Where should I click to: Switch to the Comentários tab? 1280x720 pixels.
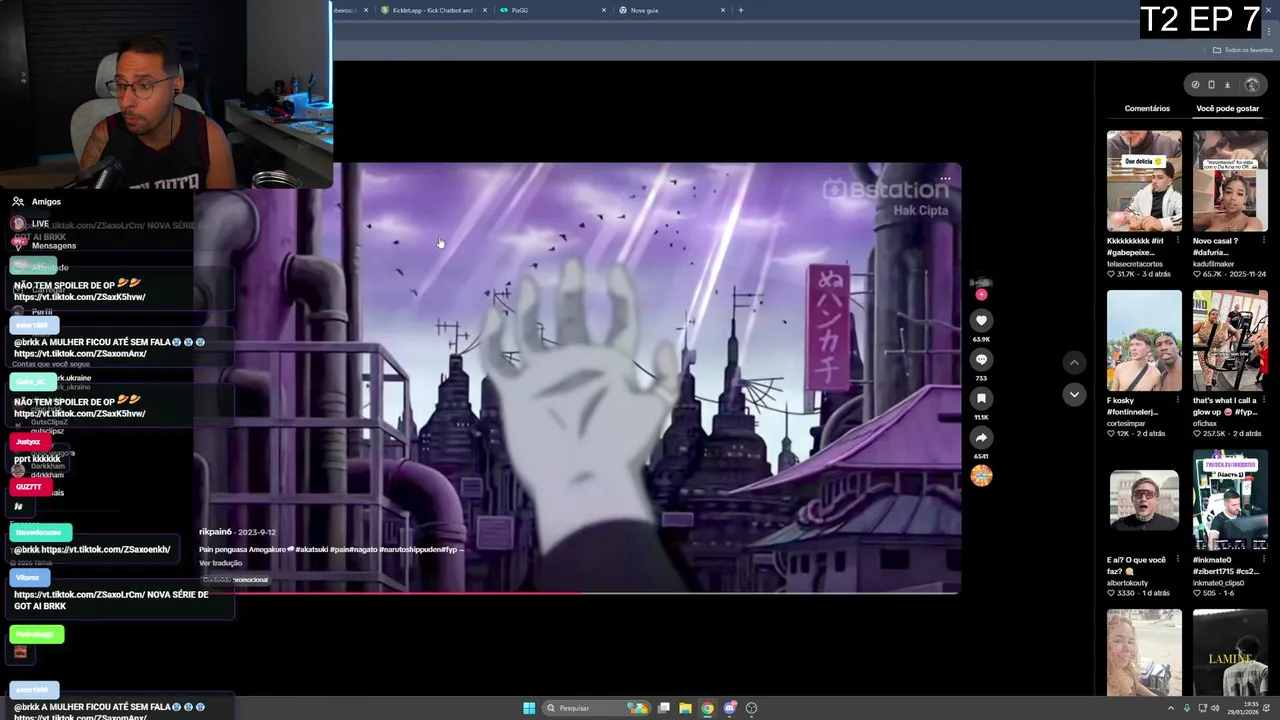tap(1147, 108)
